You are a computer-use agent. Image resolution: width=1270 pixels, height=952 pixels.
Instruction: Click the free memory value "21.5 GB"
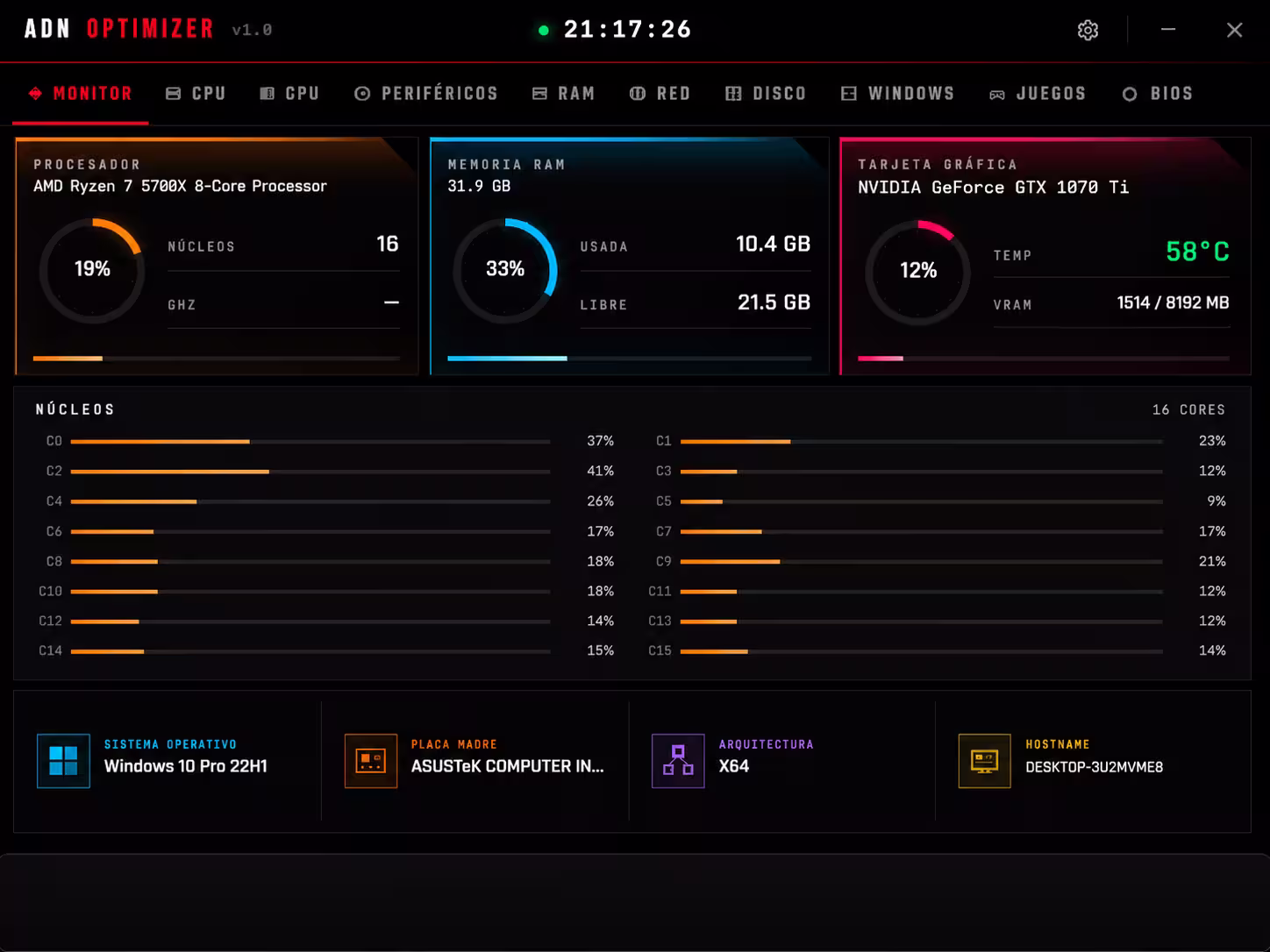[774, 302]
